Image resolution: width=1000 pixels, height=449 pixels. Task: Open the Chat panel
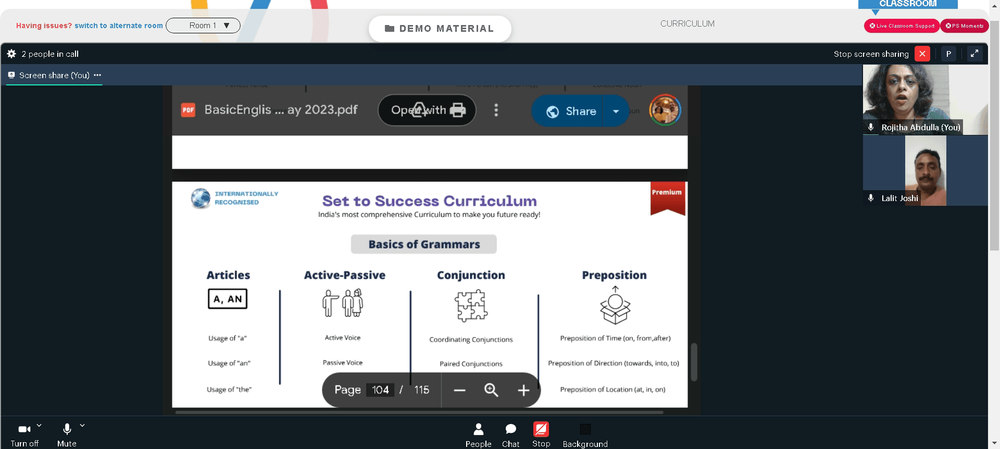pos(510,435)
